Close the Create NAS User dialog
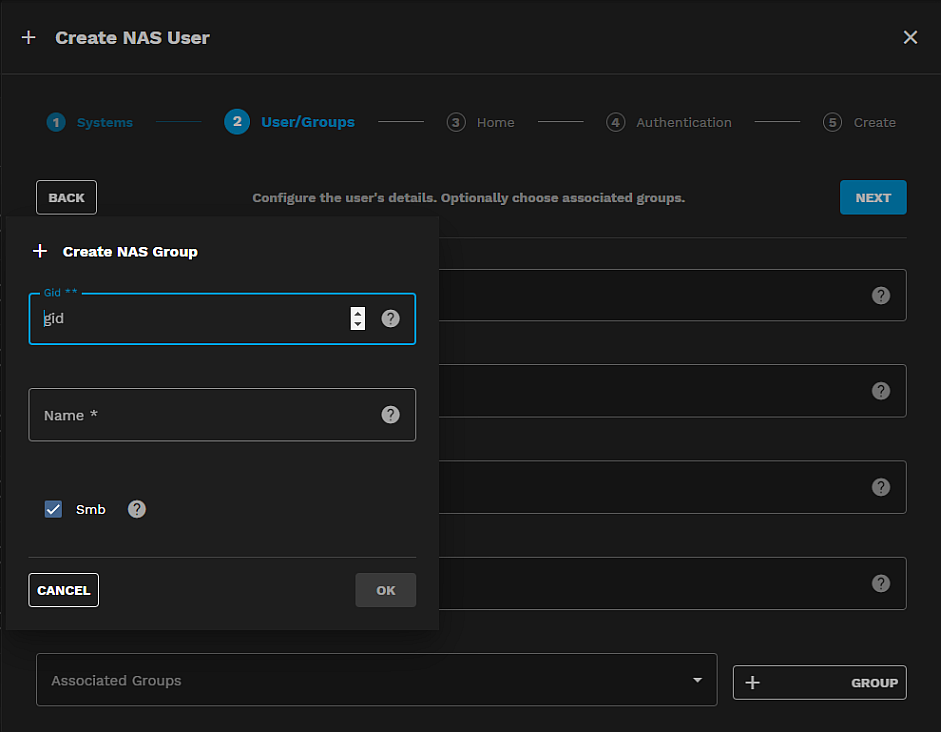941x732 pixels. tap(910, 37)
